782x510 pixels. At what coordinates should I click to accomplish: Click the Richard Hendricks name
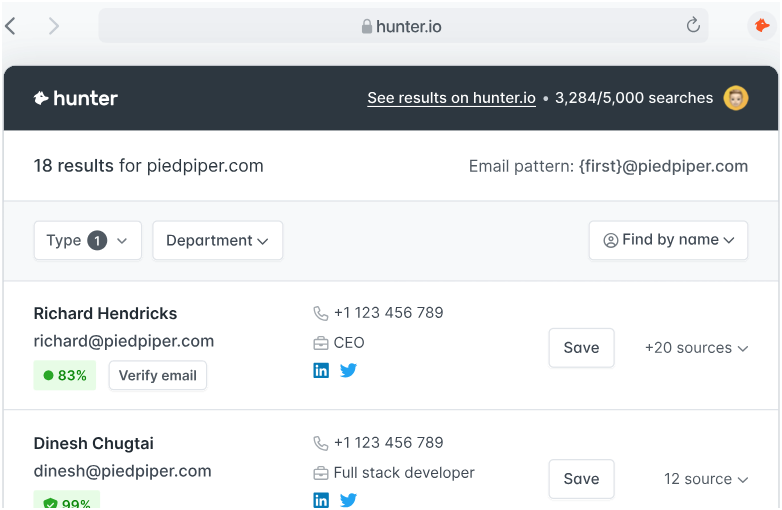[x=105, y=313]
